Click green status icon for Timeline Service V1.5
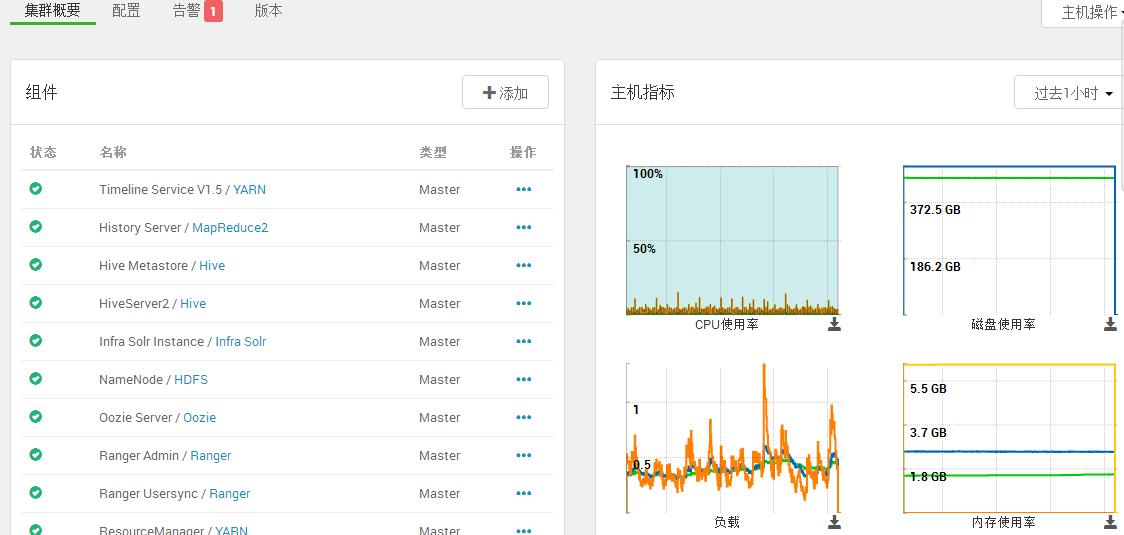1124x535 pixels. tap(35, 189)
